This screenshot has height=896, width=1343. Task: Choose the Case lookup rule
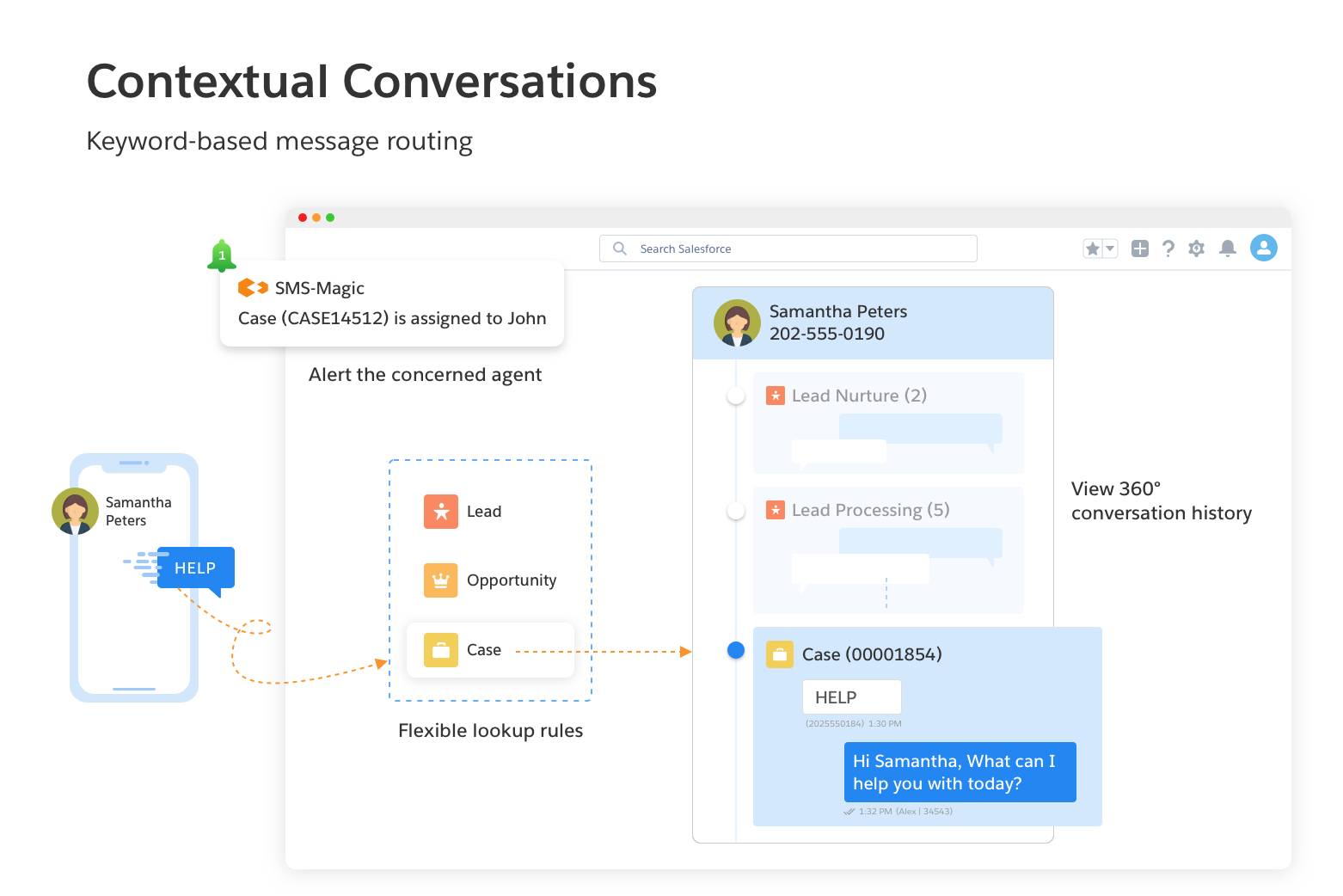click(x=490, y=650)
